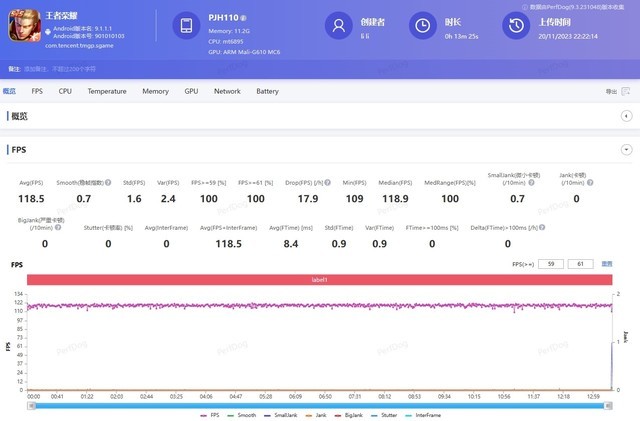Viewport: 640px width, 421px height.
Task: Switch to the Temperature tab
Action: tap(106, 91)
